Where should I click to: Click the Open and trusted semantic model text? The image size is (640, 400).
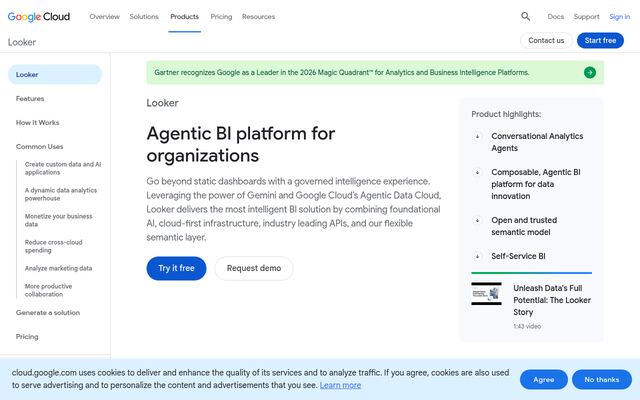coord(524,226)
